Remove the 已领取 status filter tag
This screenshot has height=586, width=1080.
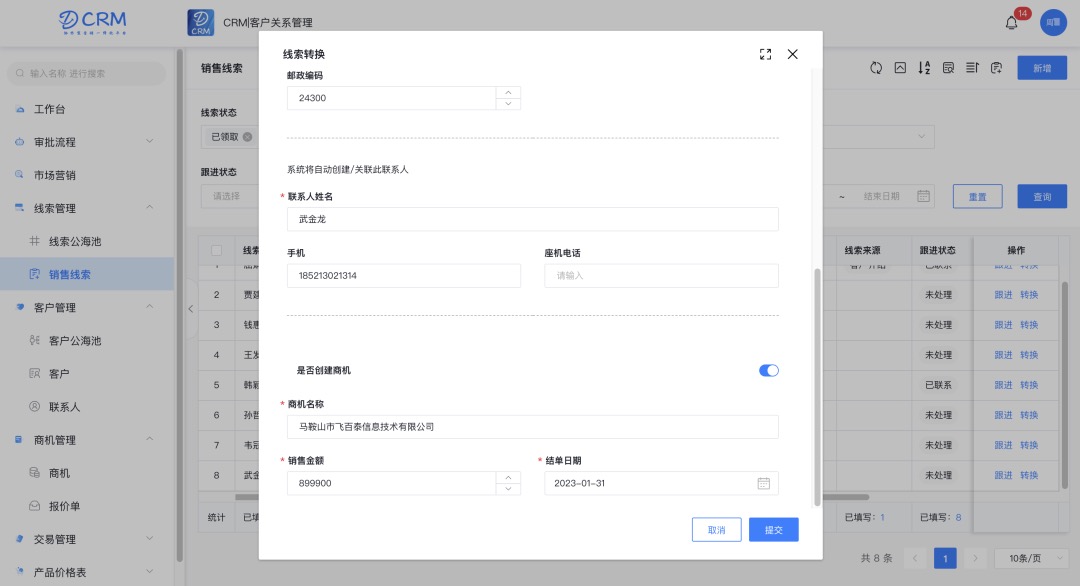tap(247, 137)
